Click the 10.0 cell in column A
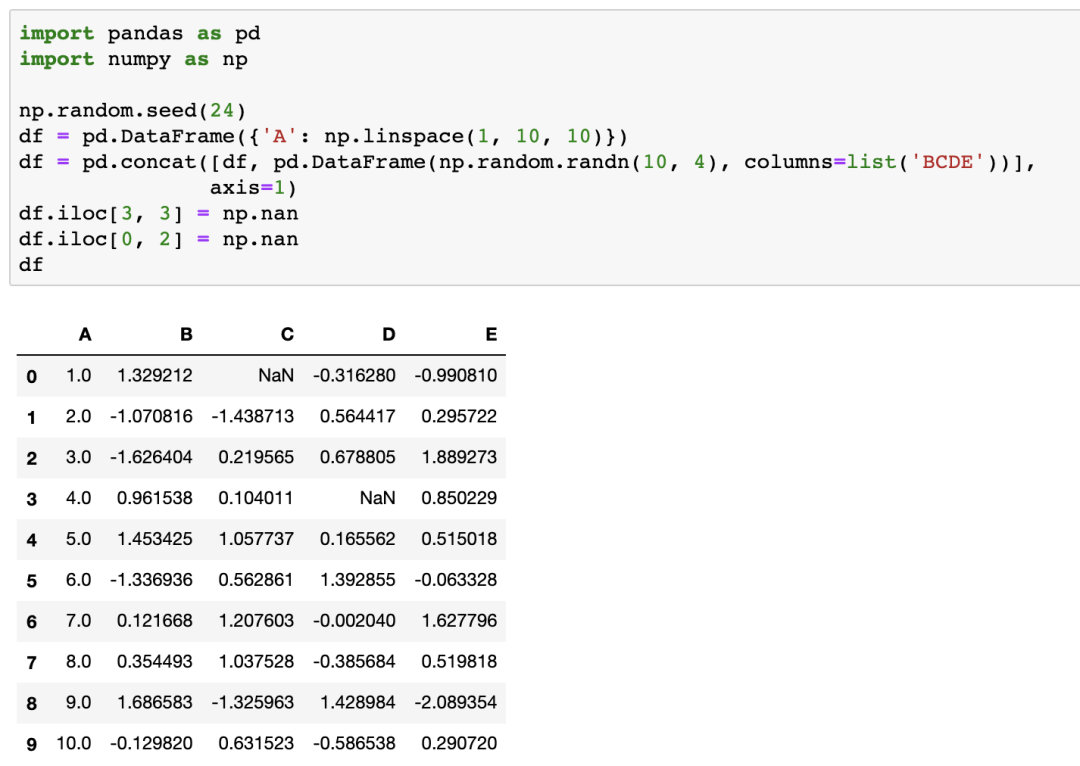The width and height of the screenshot is (1080, 766). [74, 743]
